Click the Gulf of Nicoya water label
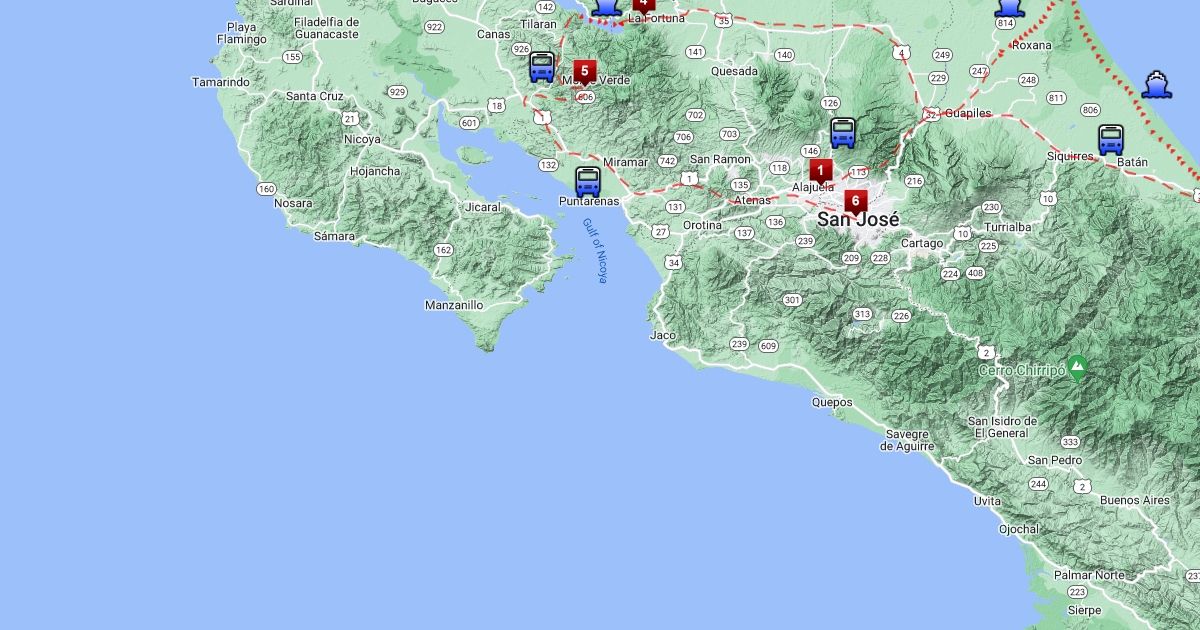 coord(595,251)
